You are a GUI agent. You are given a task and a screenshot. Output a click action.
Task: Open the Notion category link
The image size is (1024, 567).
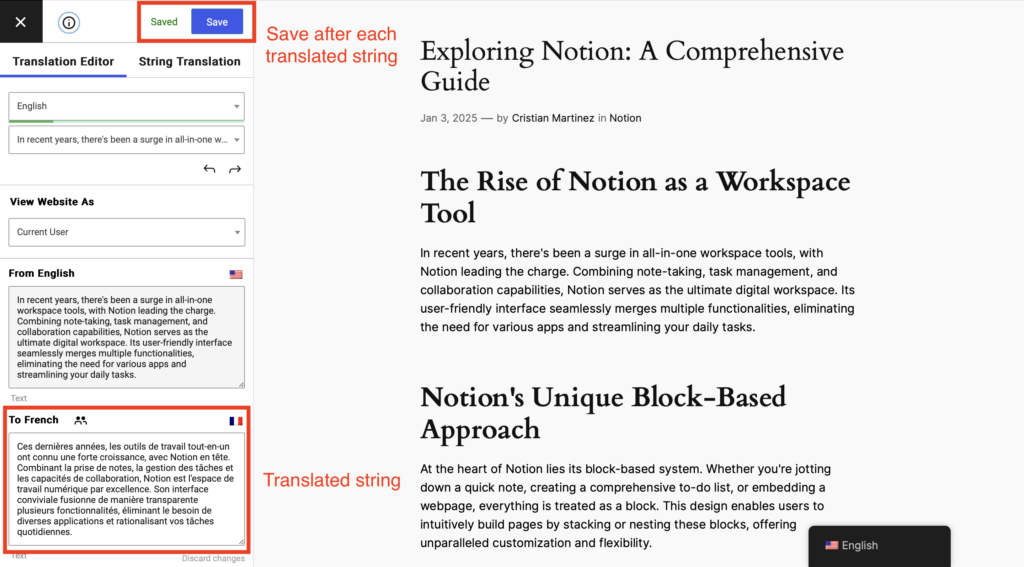click(x=625, y=118)
